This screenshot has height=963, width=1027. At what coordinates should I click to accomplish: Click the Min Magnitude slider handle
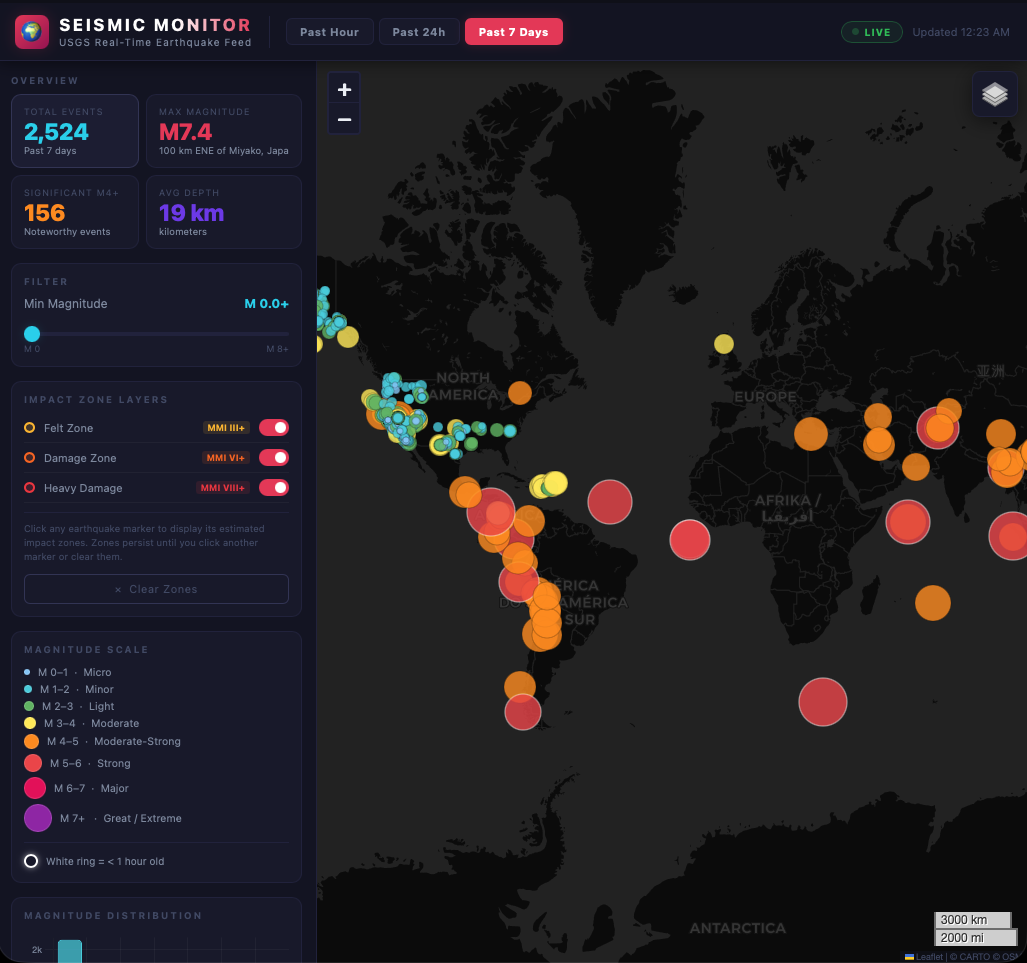(x=31, y=333)
